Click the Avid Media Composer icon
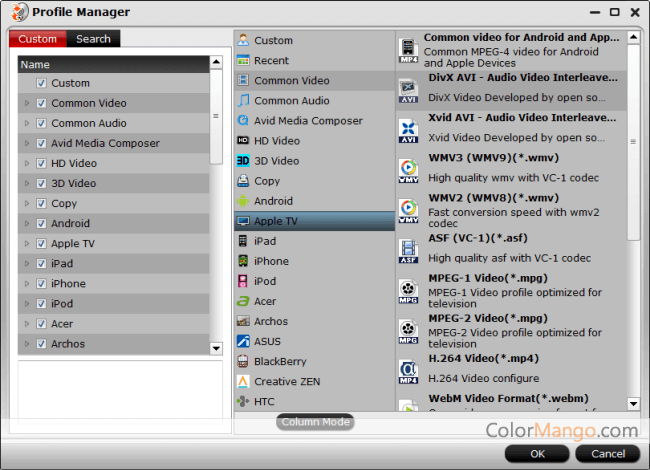 pyautogui.click(x=244, y=121)
